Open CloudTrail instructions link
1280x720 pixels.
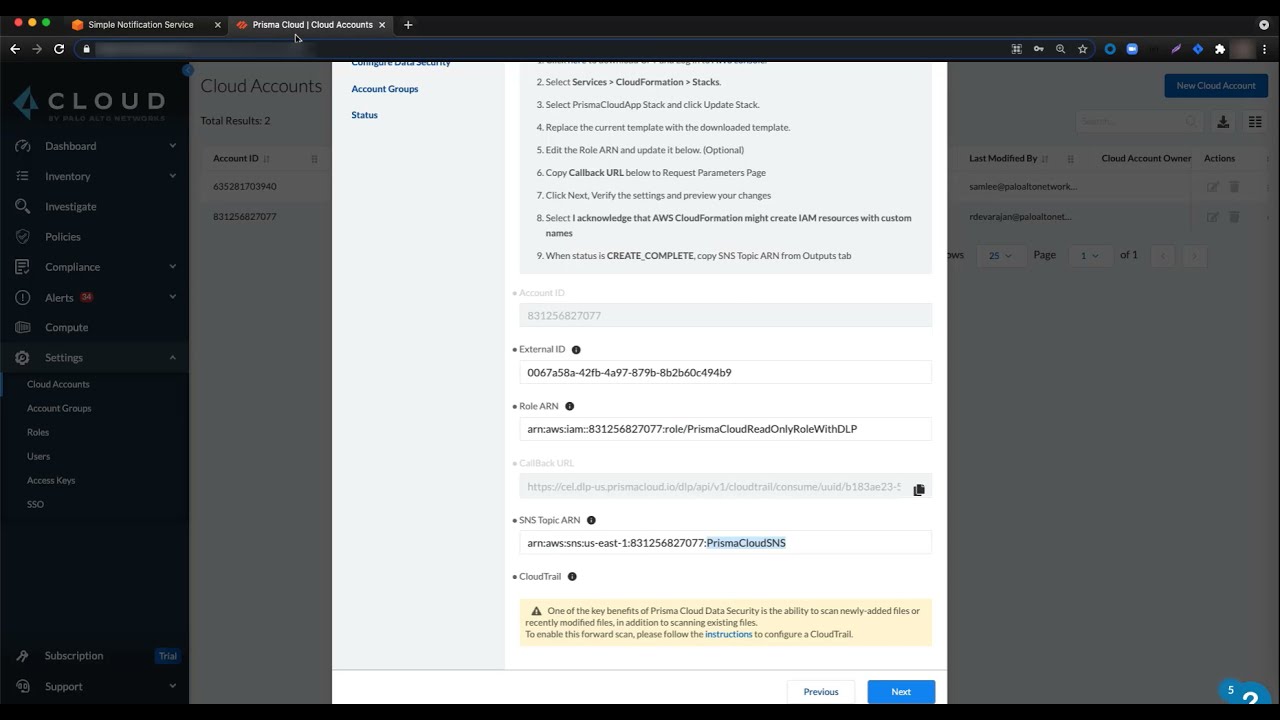click(728, 634)
